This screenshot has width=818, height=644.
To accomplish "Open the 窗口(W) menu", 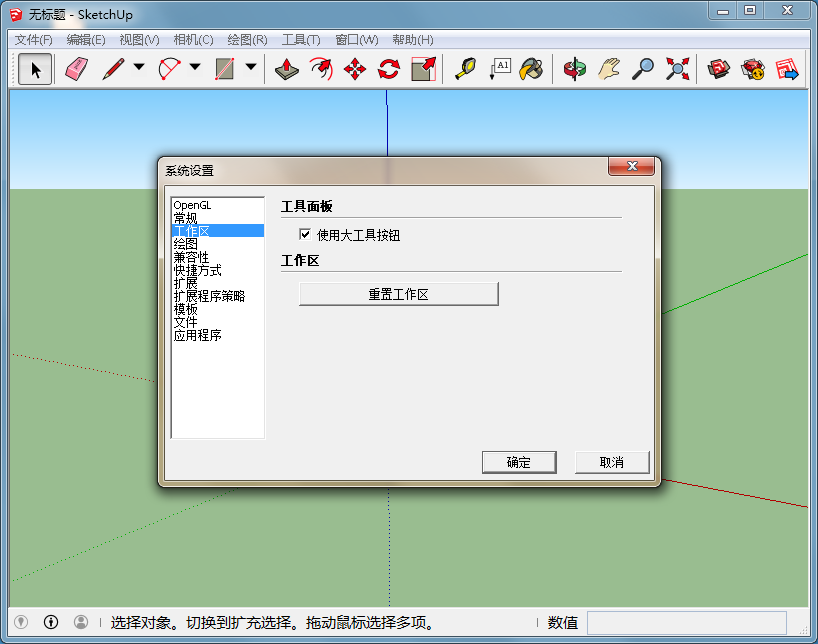I will pyautogui.click(x=356, y=40).
